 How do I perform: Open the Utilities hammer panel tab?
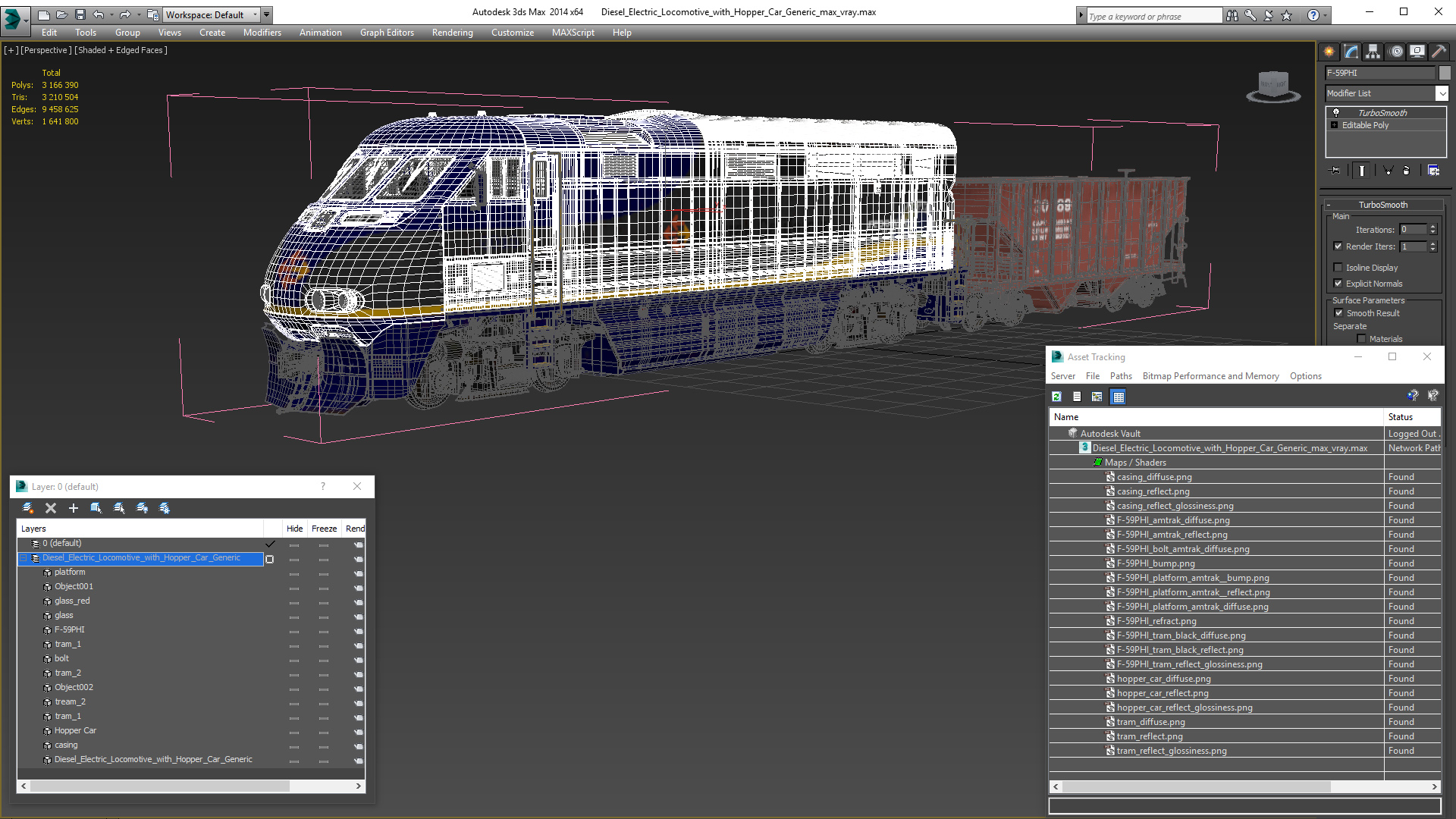point(1439,52)
